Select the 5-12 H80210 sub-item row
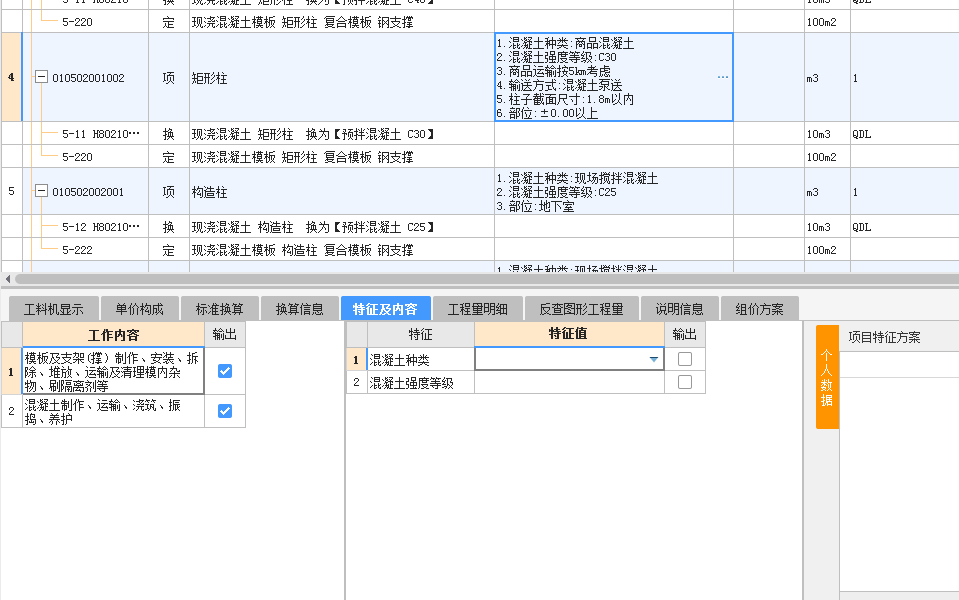The width and height of the screenshot is (959, 600). pyautogui.click(x=101, y=226)
